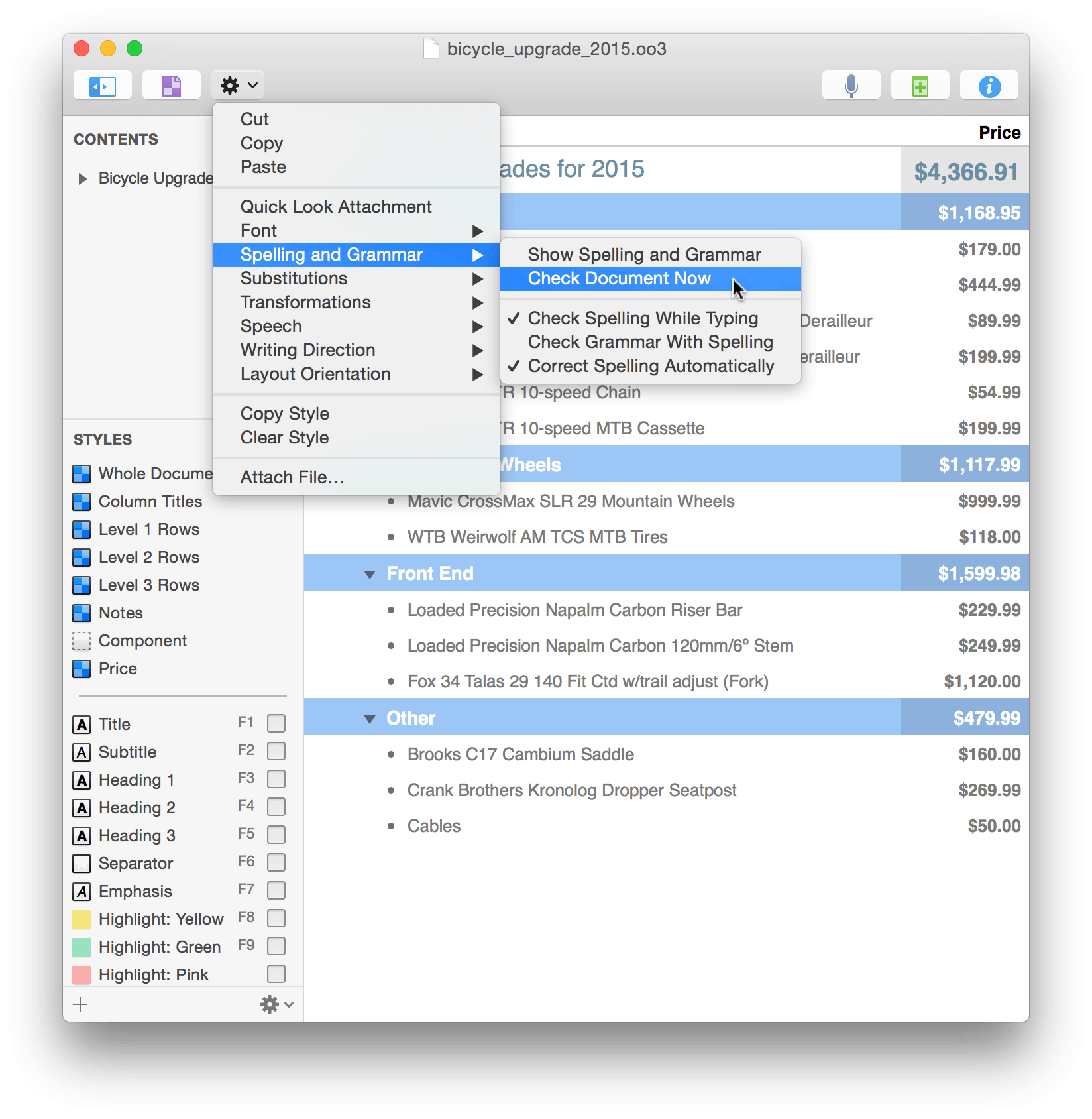This screenshot has width=1092, height=1119.
Task: Check the Emphasis style checkbox
Action: [276, 890]
